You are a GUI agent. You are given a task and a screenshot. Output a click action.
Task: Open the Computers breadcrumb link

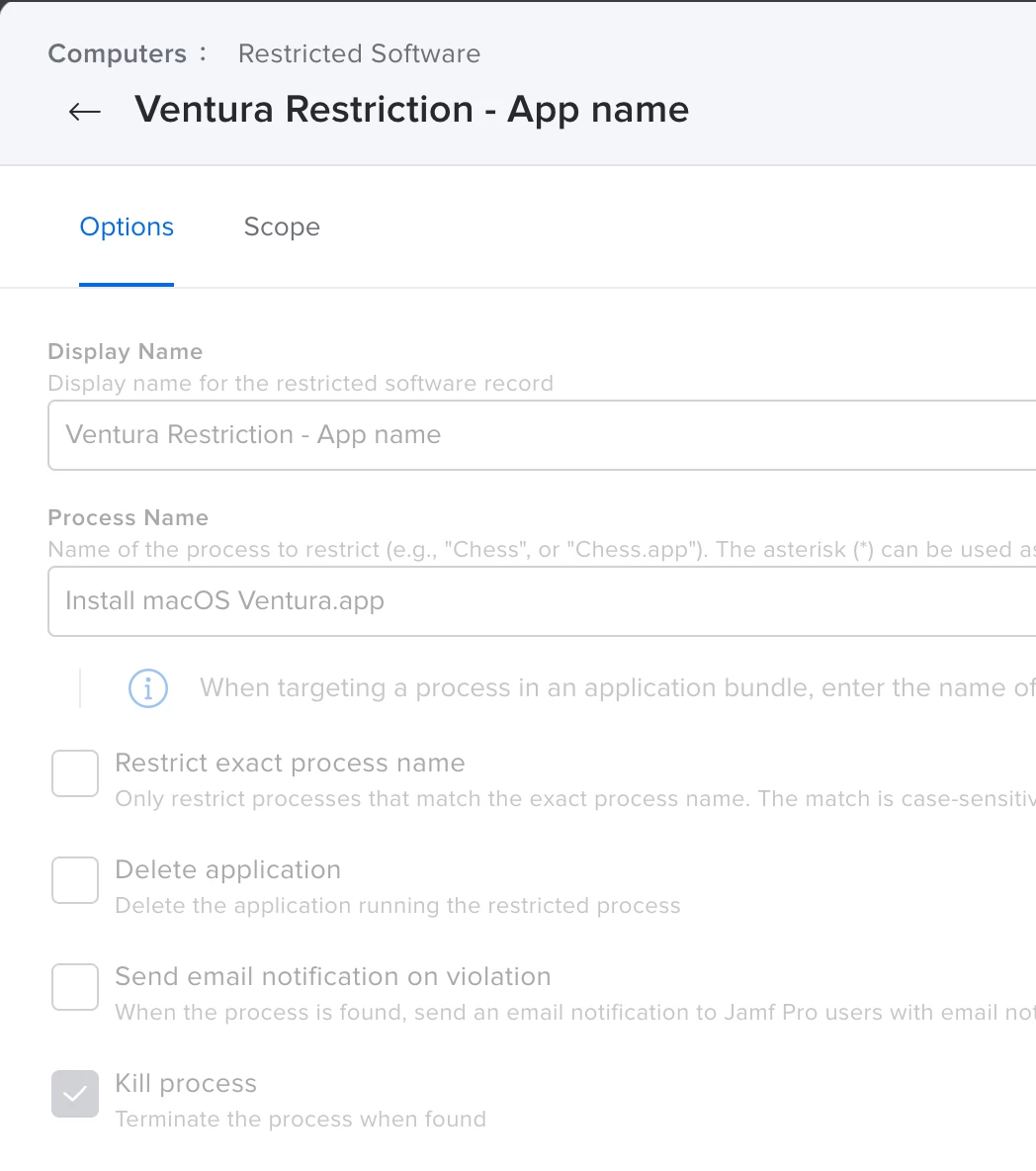click(x=118, y=53)
